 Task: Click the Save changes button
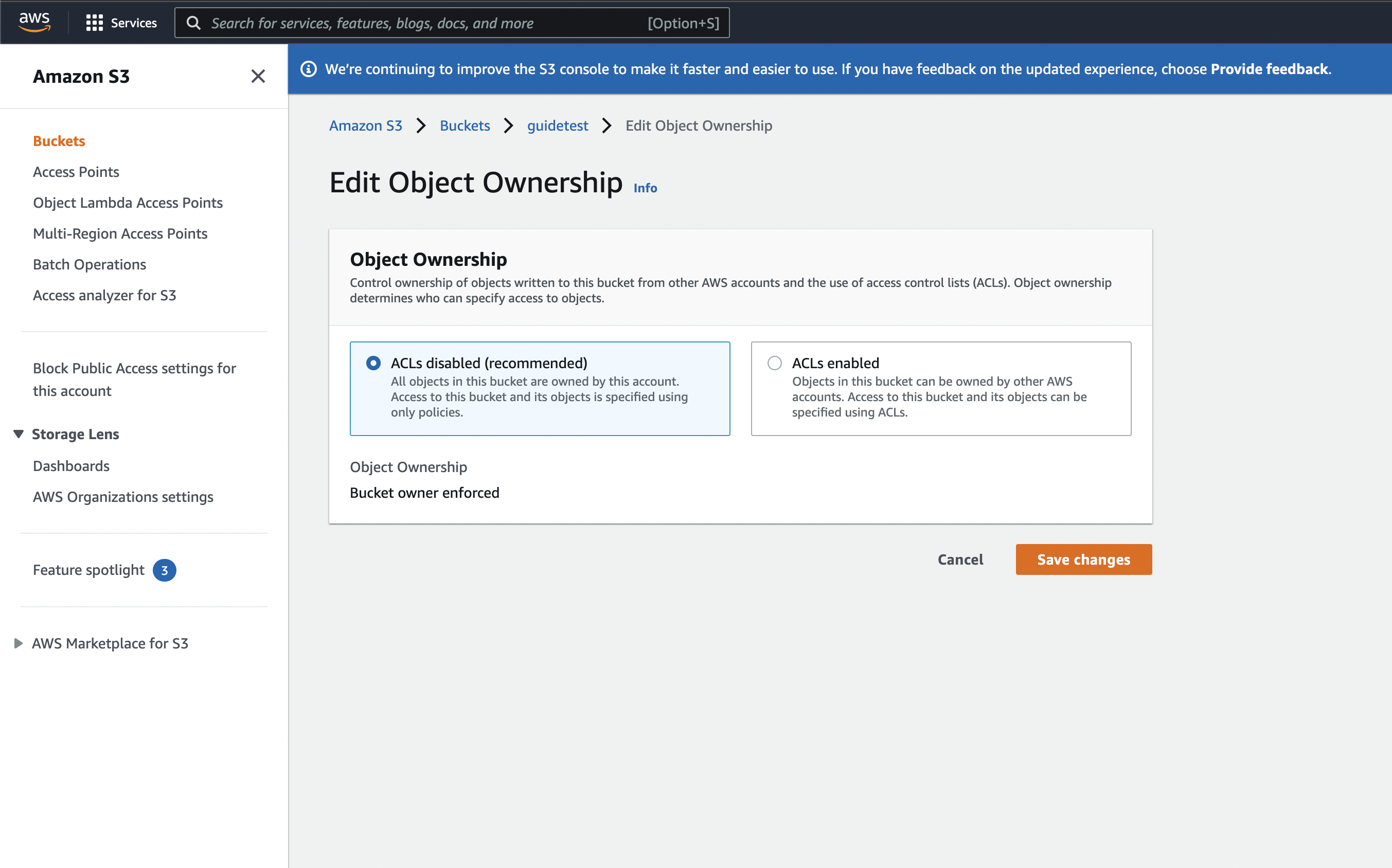tap(1083, 559)
